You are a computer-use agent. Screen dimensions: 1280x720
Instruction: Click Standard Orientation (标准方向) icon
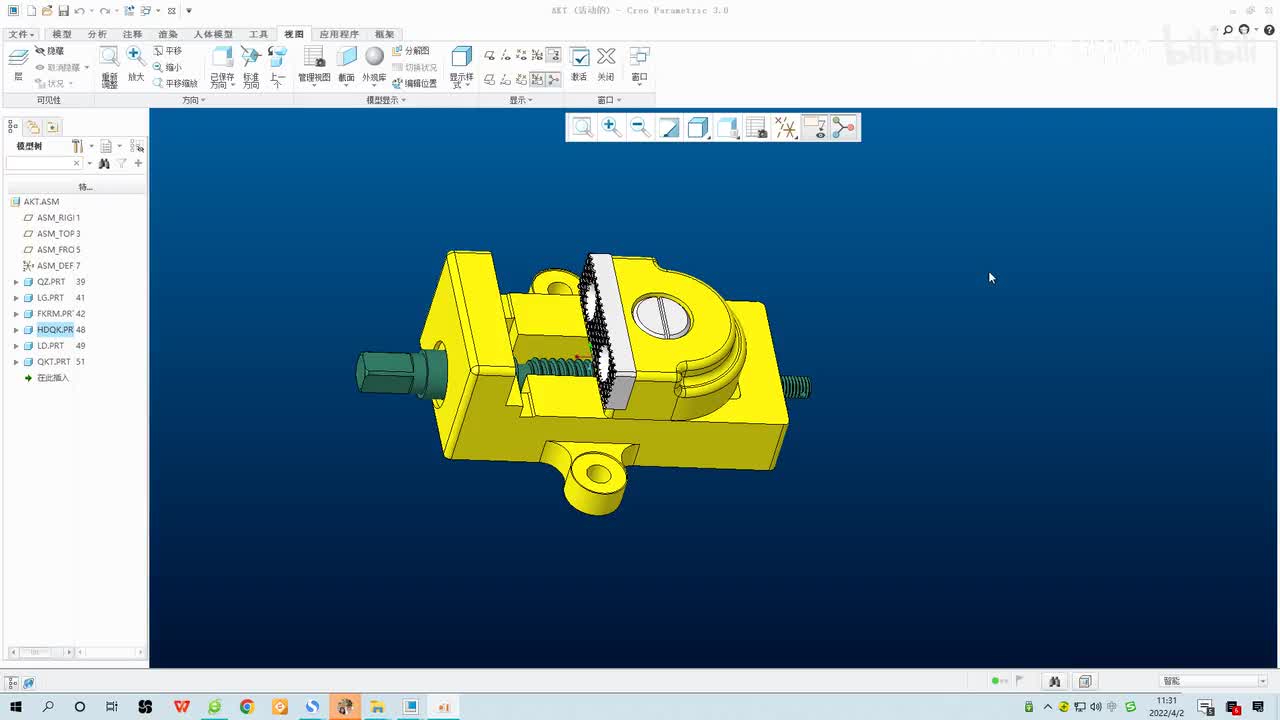click(x=251, y=66)
